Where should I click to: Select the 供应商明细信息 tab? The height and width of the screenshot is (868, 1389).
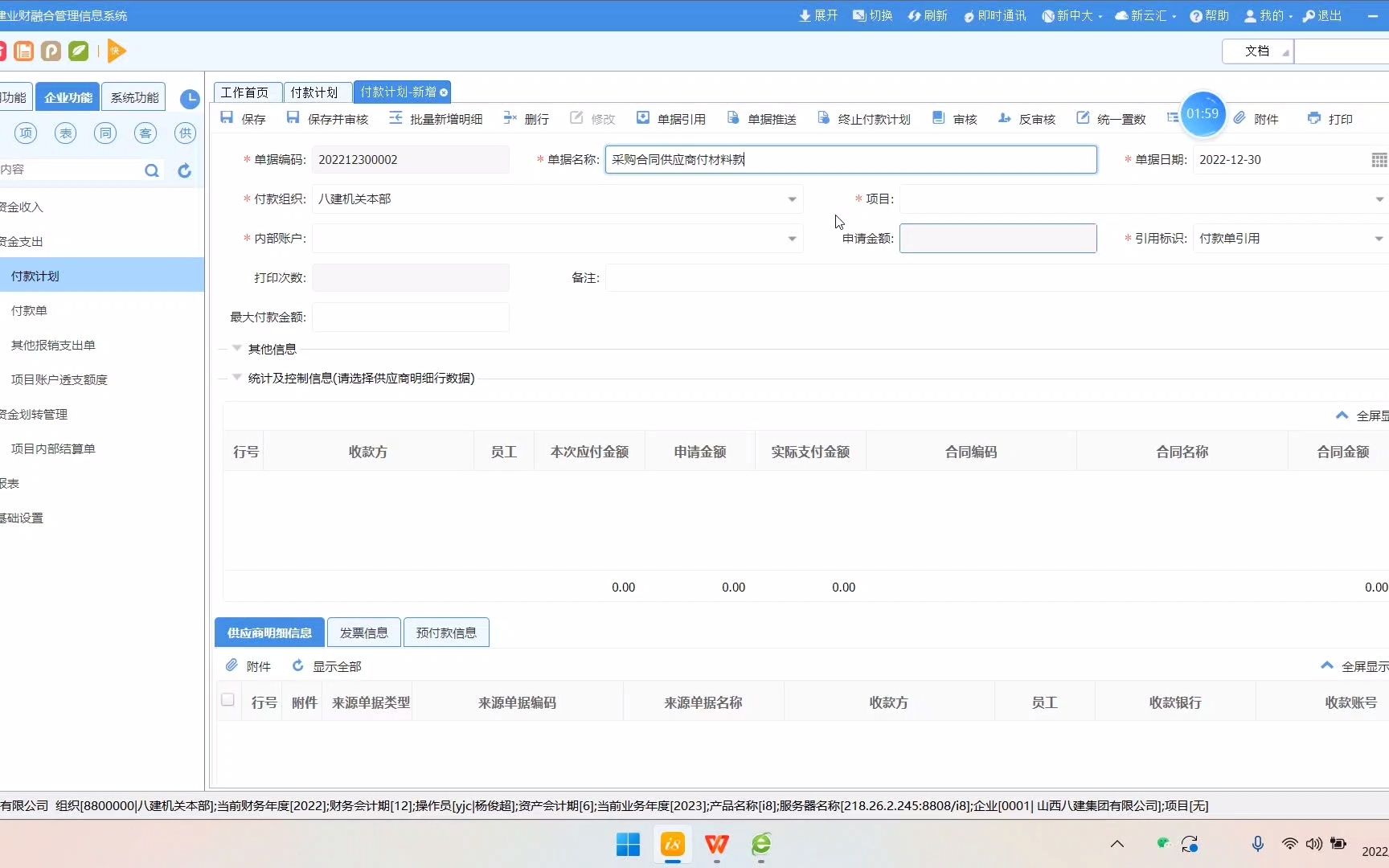pos(269,633)
